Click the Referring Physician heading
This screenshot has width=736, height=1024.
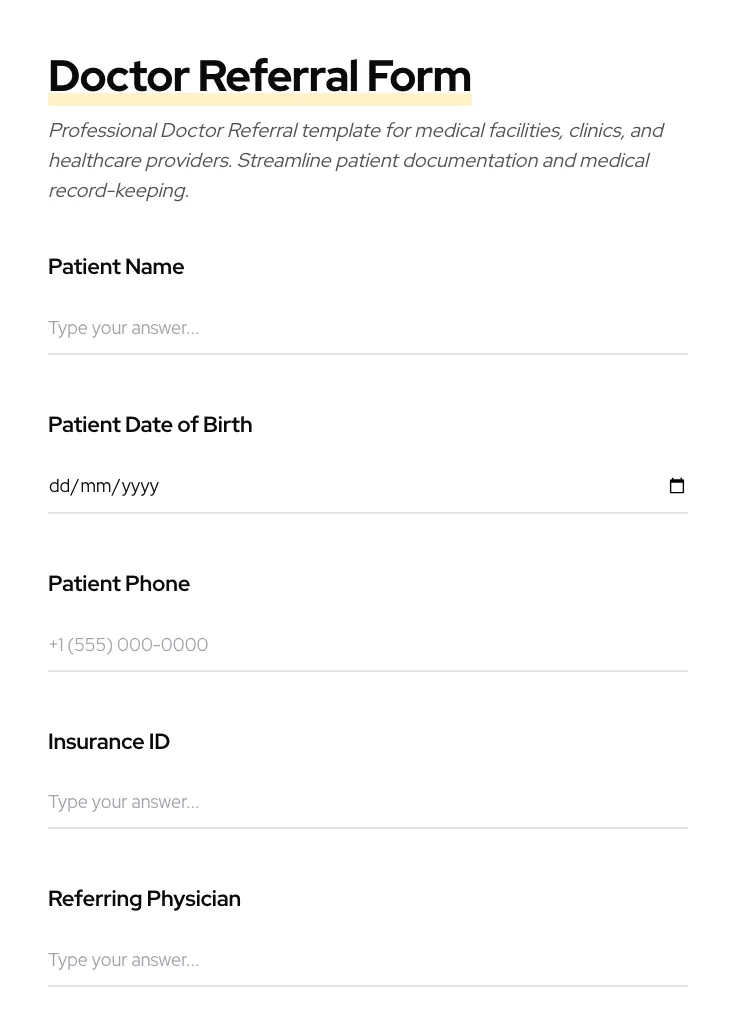click(144, 899)
